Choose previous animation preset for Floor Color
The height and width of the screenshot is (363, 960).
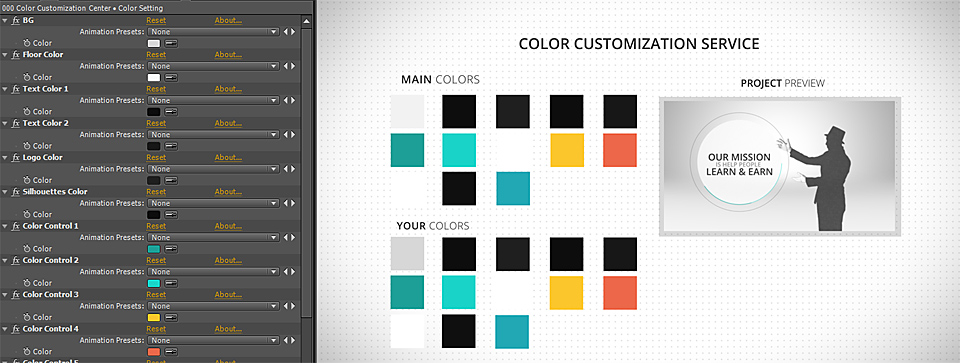(x=285, y=66)
